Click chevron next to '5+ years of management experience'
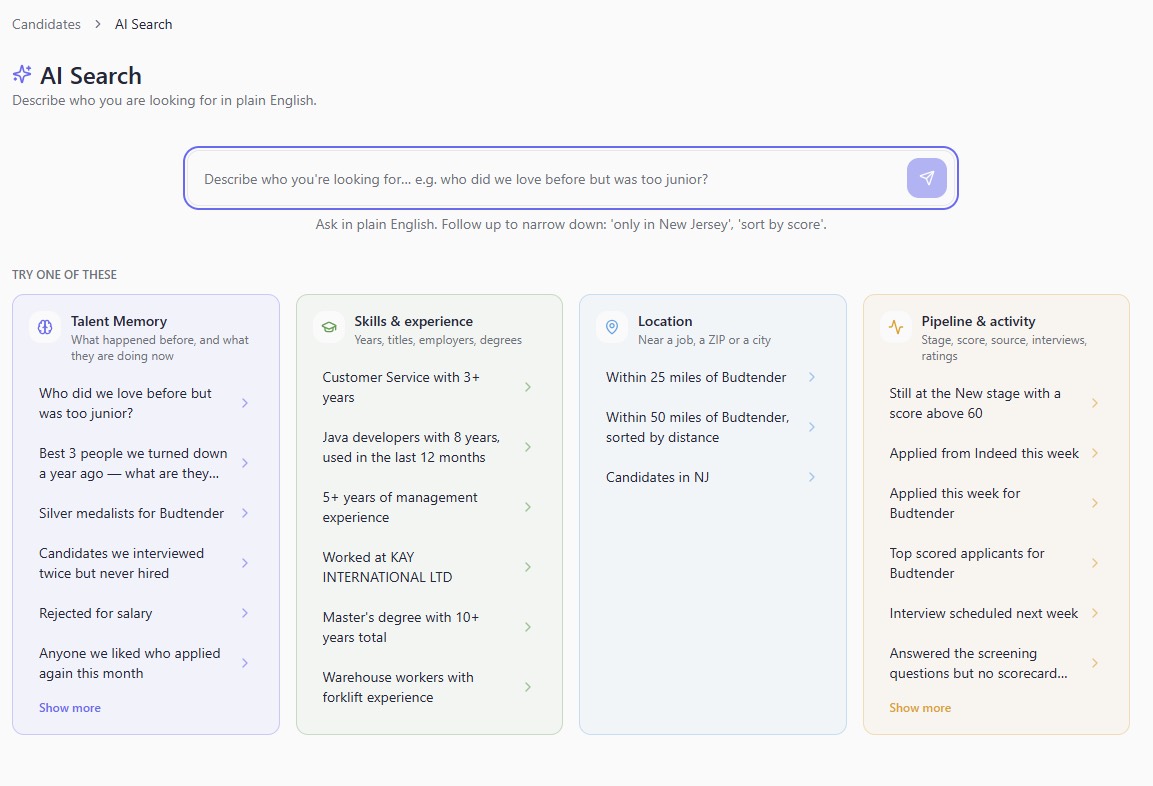The image size is (1153, 786). 528,507
